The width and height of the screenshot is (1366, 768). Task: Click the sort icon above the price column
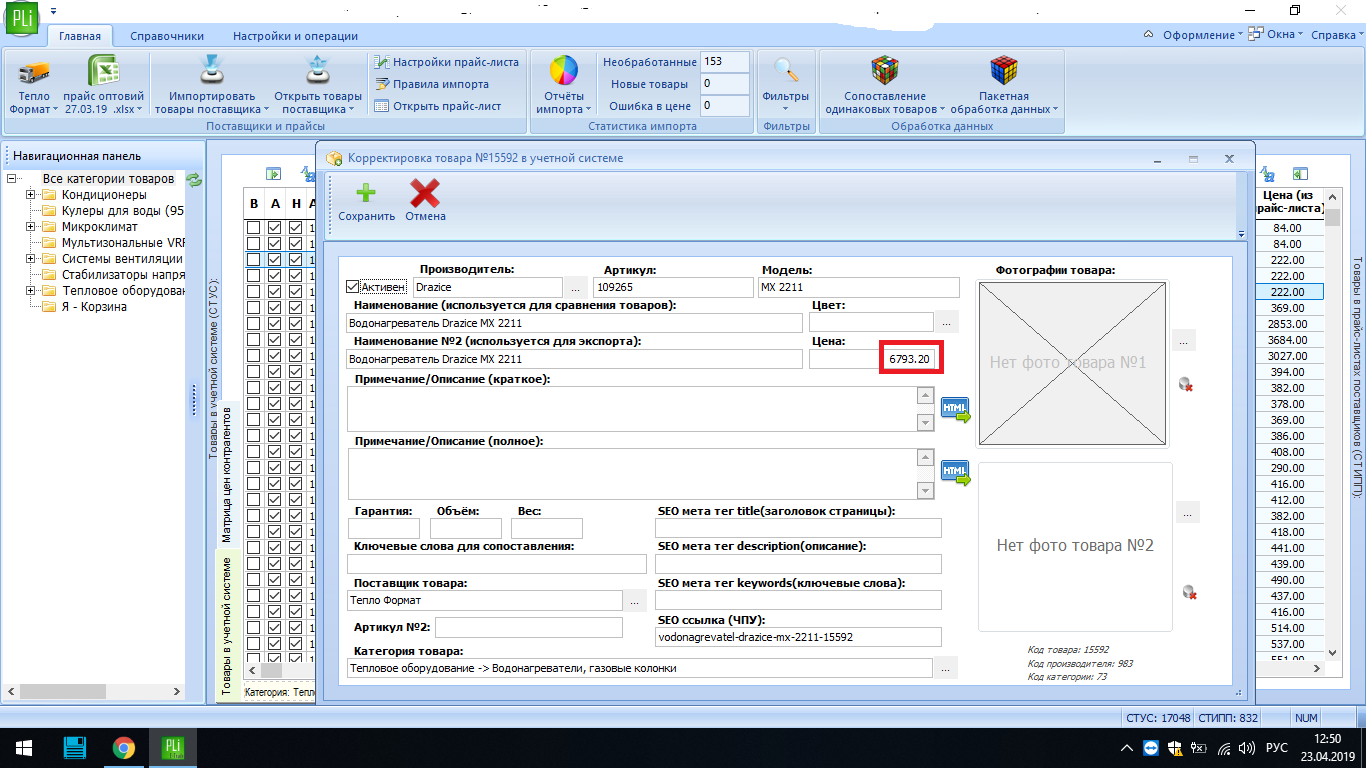[x=1269, y=174]
